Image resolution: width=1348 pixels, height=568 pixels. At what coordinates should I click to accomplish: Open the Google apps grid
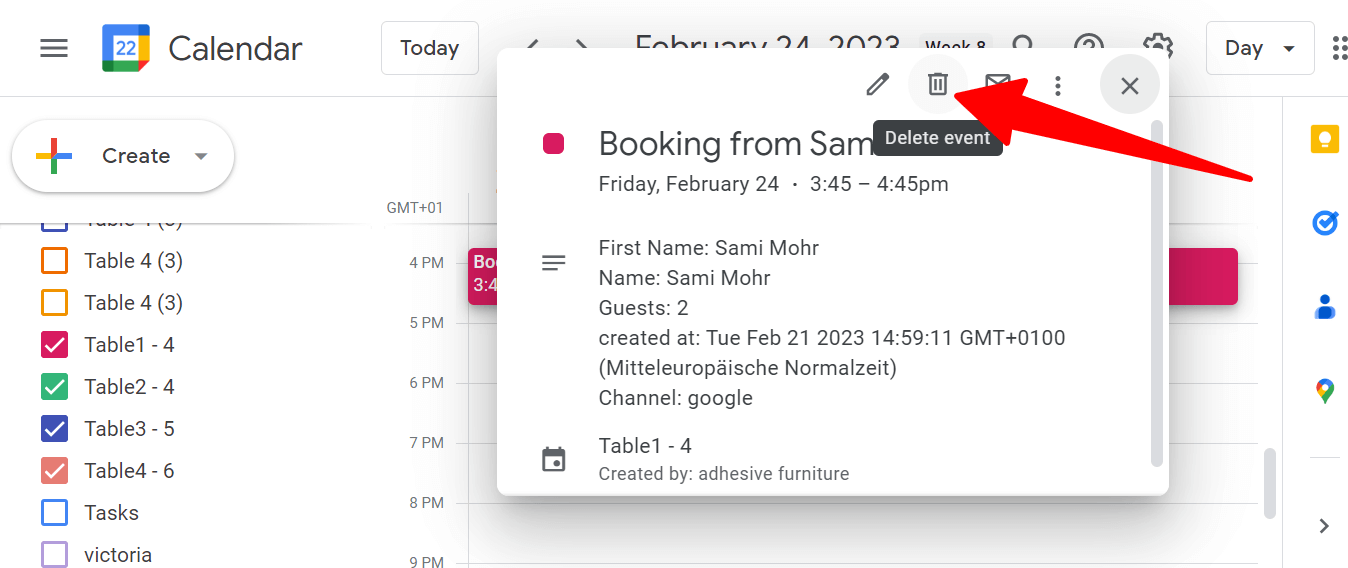click(1340, 48)
